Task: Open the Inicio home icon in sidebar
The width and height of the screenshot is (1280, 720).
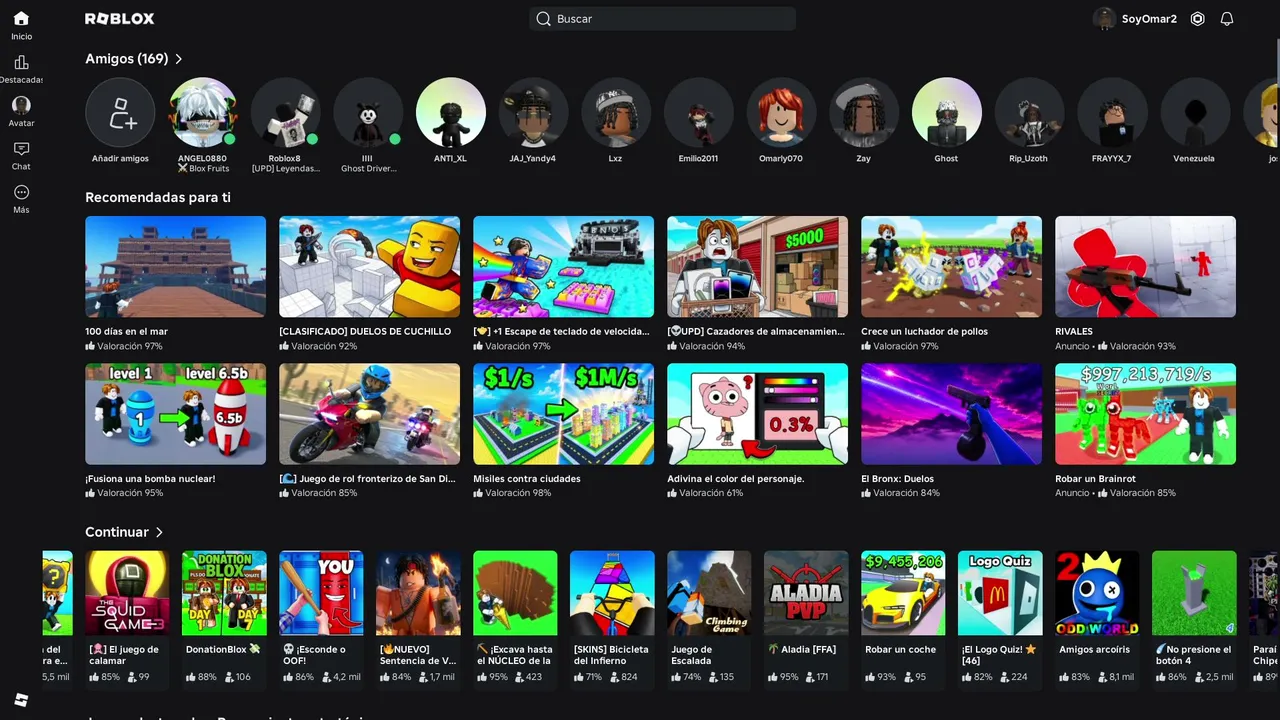Action: [x=21, y=18]
